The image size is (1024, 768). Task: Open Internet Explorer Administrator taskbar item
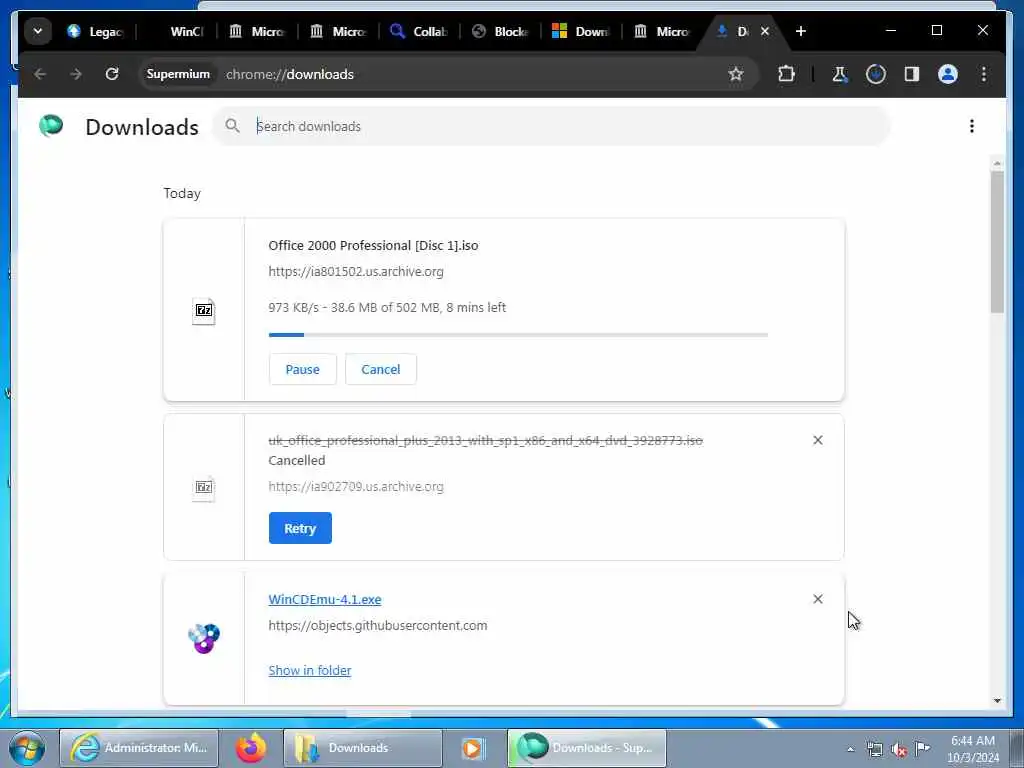coord(139,748)
